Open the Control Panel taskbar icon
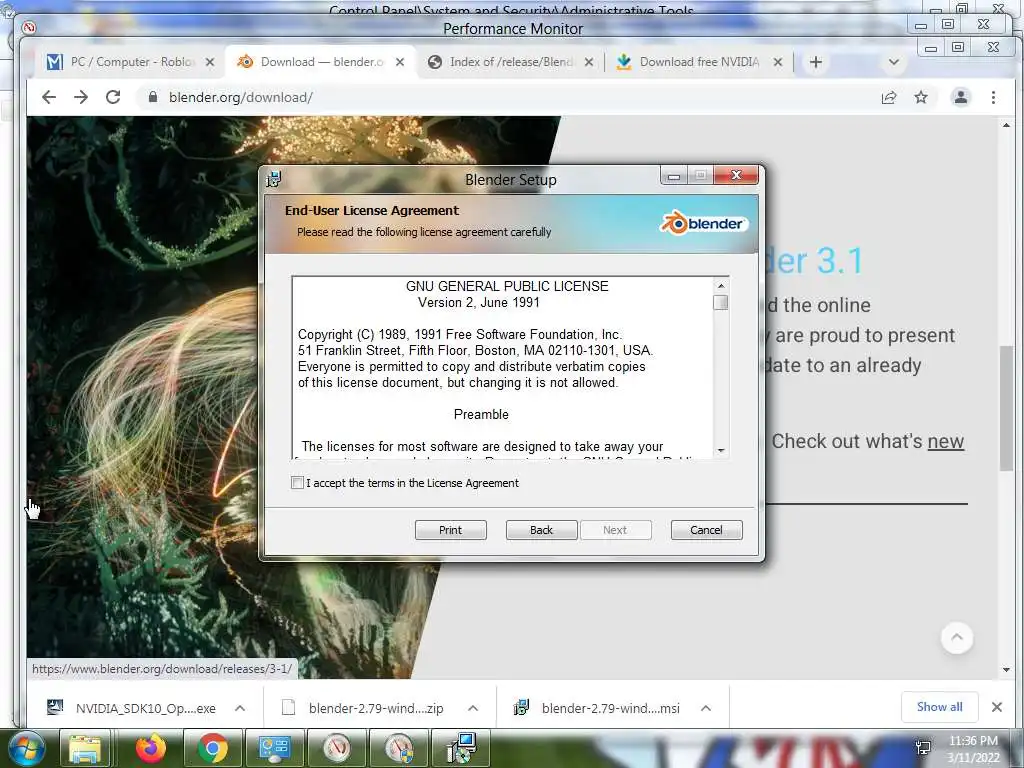The image size is (1024, 768). (274, 748)
